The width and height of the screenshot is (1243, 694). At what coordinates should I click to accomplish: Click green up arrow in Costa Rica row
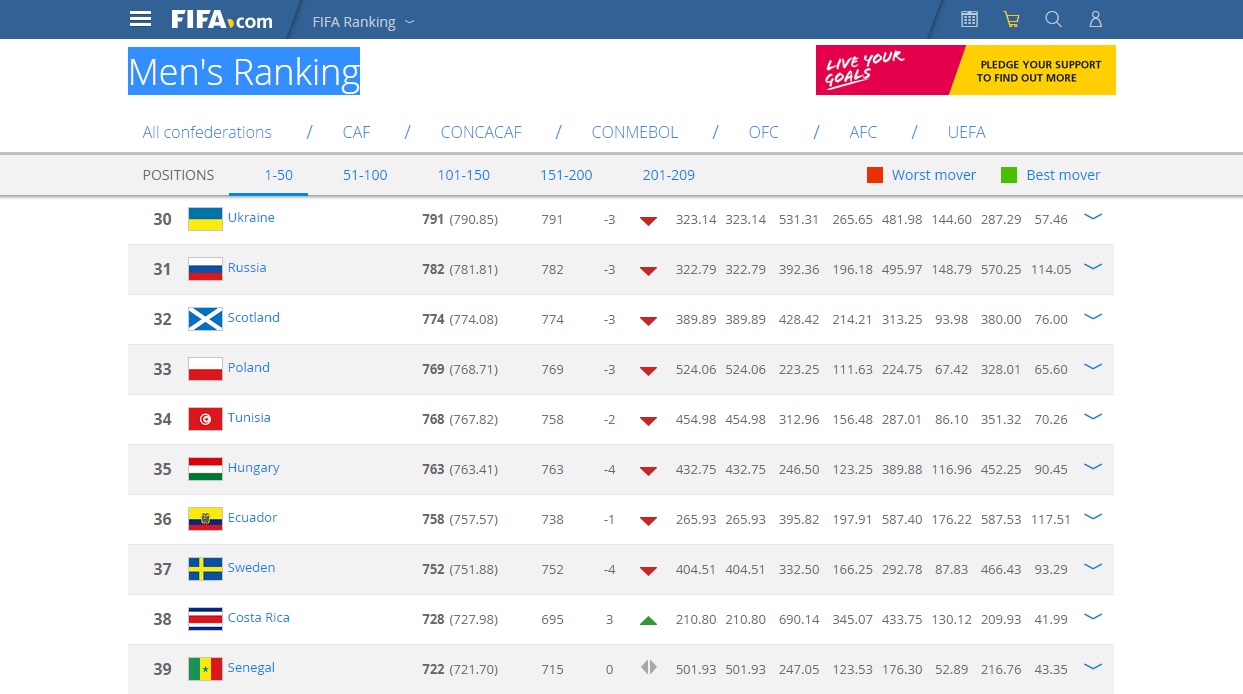click(648, 620)
